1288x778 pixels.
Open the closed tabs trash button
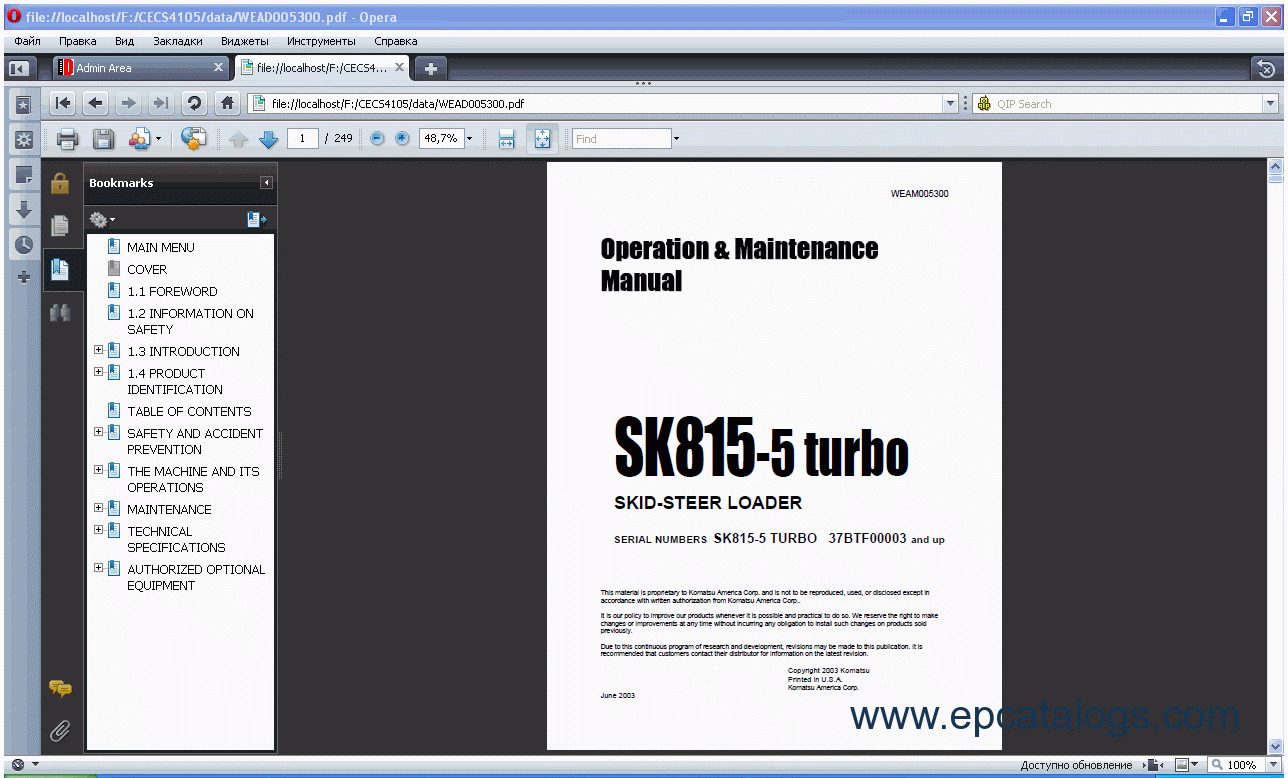click(x=1266, y=68)
